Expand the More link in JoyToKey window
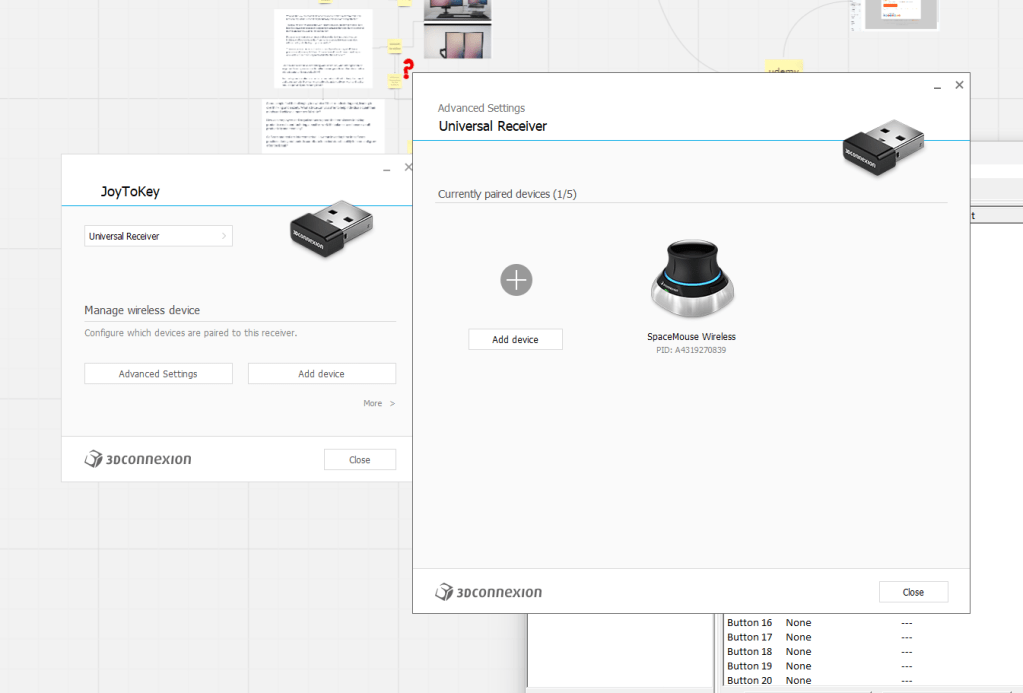 [379, 403]
